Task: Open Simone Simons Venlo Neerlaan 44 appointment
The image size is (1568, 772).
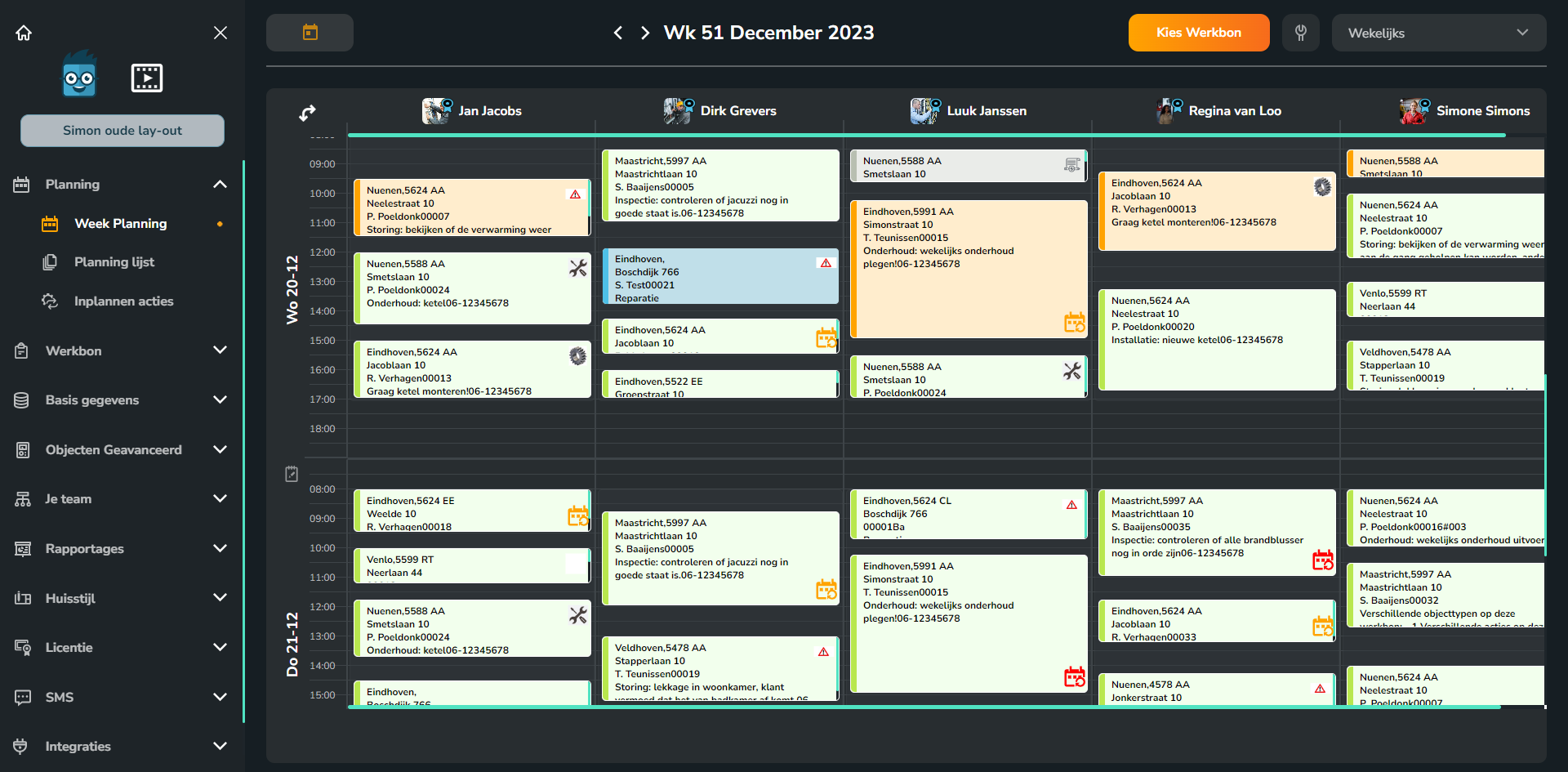Action: 1445,300
